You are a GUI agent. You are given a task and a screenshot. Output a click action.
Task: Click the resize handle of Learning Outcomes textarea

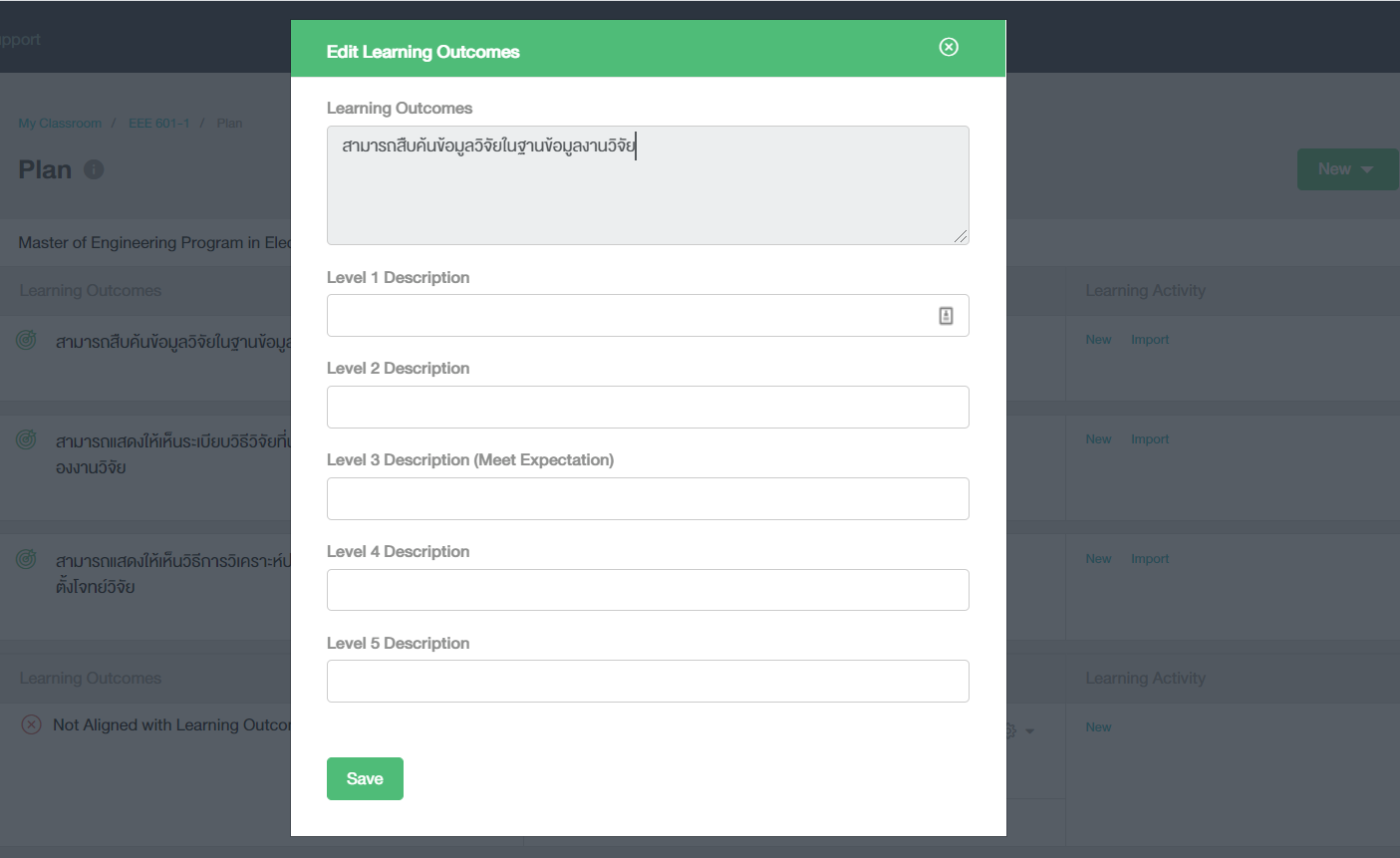(x=960, y=236)
